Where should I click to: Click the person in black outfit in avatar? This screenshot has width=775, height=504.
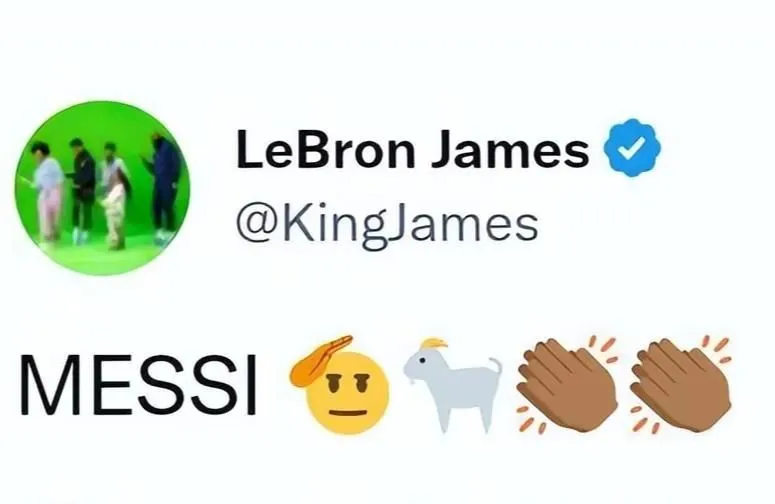(83, 190)
